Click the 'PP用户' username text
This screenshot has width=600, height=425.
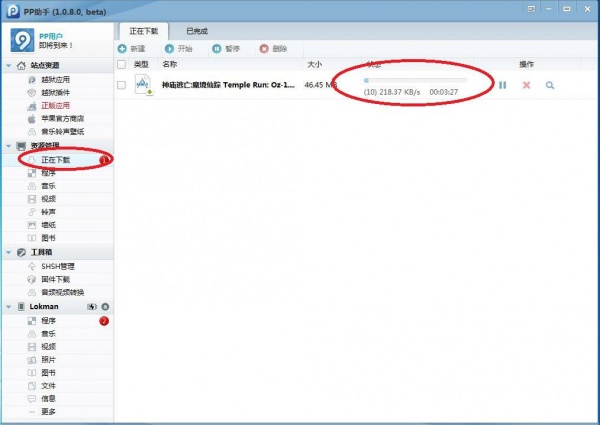pyautogui.click(x=51, y=36)
